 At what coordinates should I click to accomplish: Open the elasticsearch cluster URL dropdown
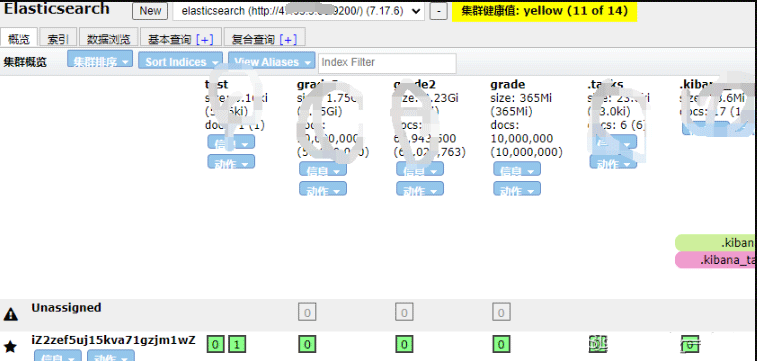[298, 12]
